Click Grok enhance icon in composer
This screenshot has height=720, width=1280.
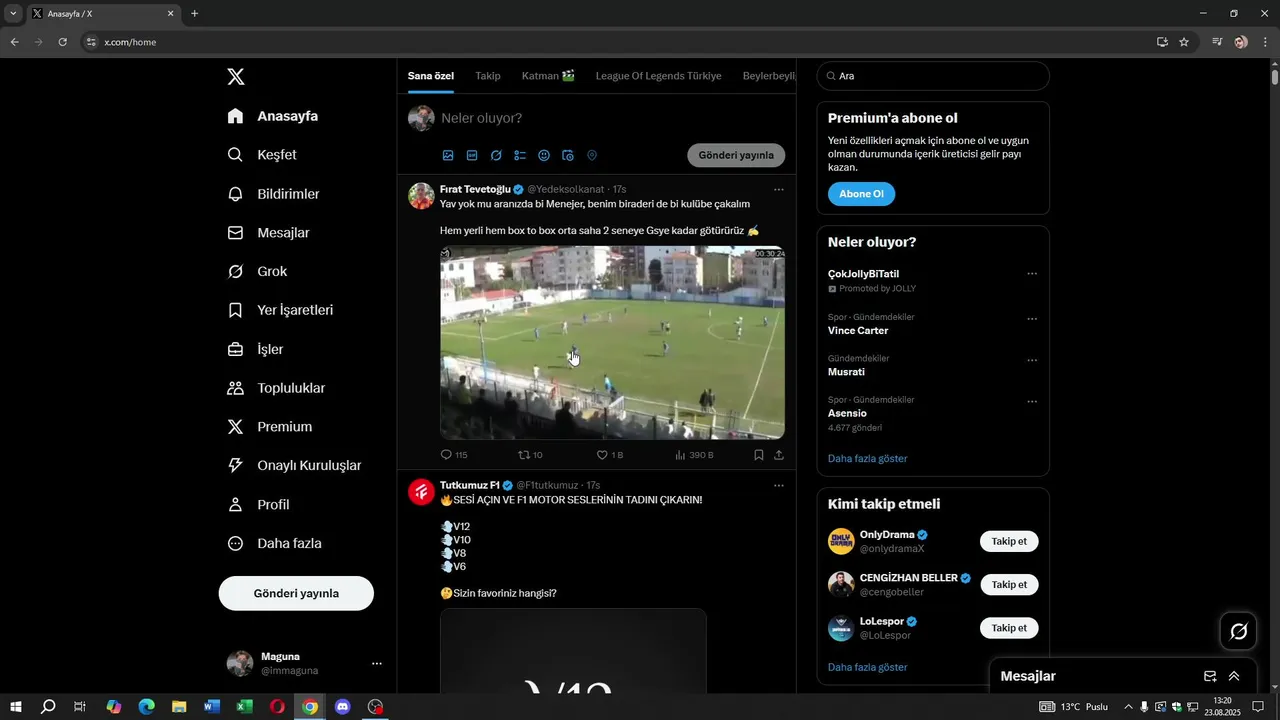496,156
